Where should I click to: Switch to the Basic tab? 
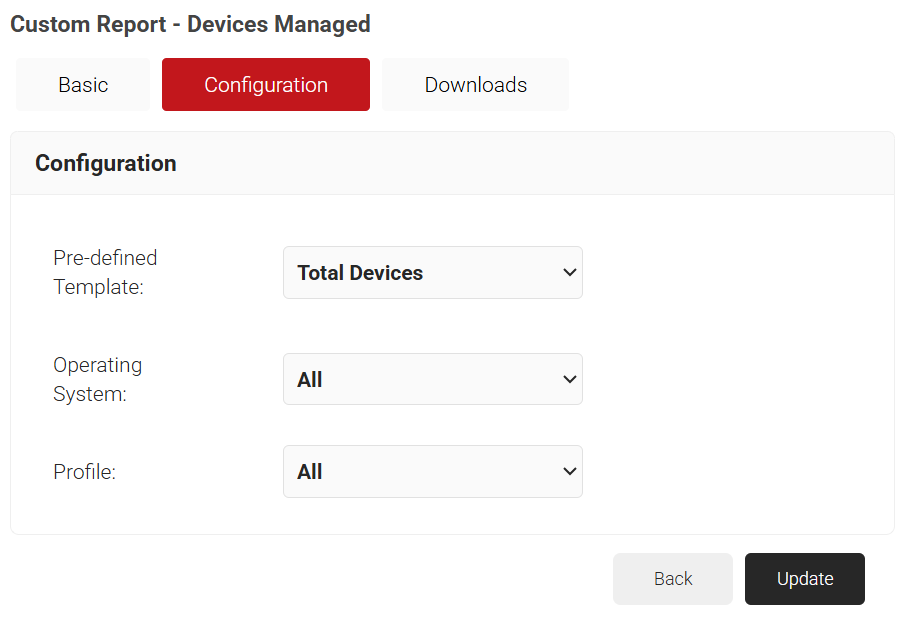tap(83, 85)
